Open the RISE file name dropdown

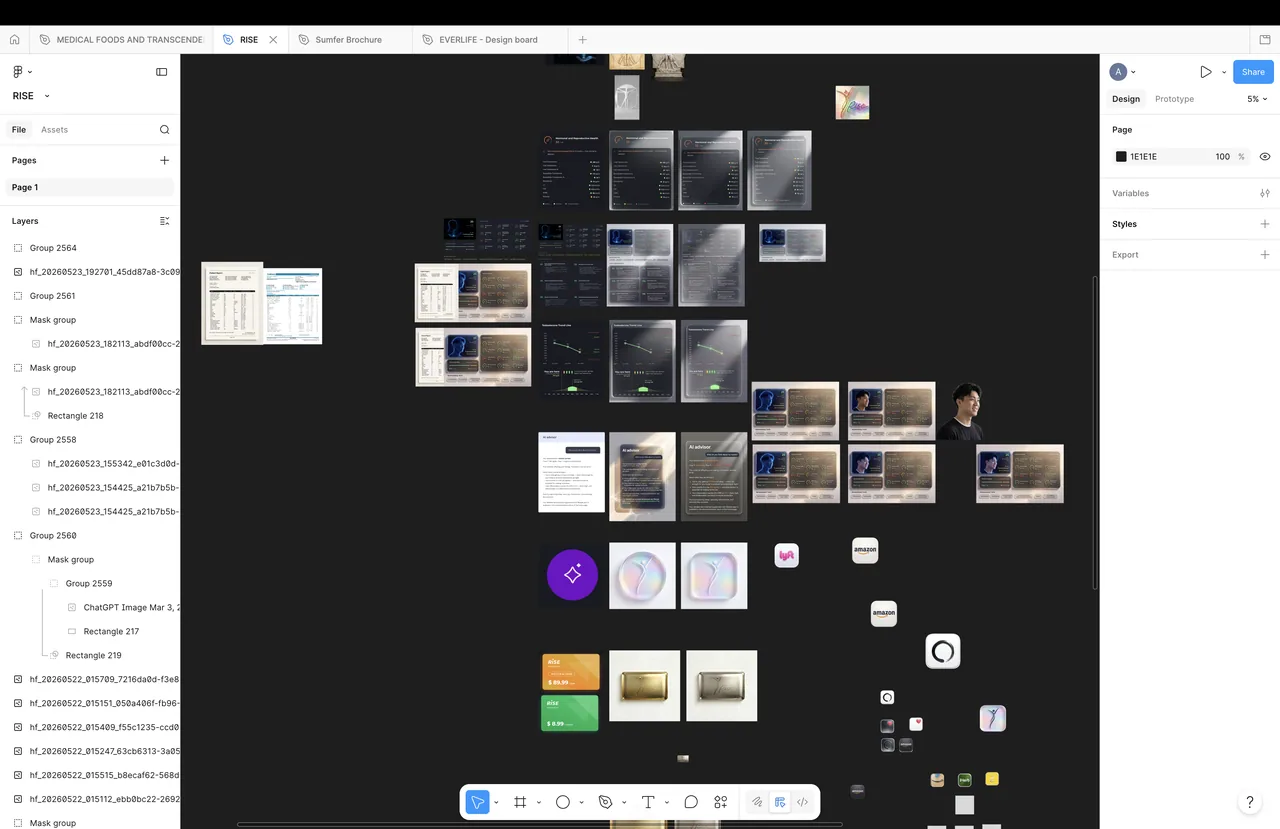click(47, 96)
